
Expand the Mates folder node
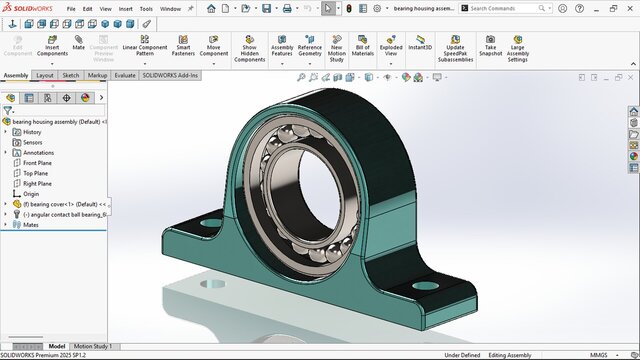pyautogui.click(x=6, y=224)
